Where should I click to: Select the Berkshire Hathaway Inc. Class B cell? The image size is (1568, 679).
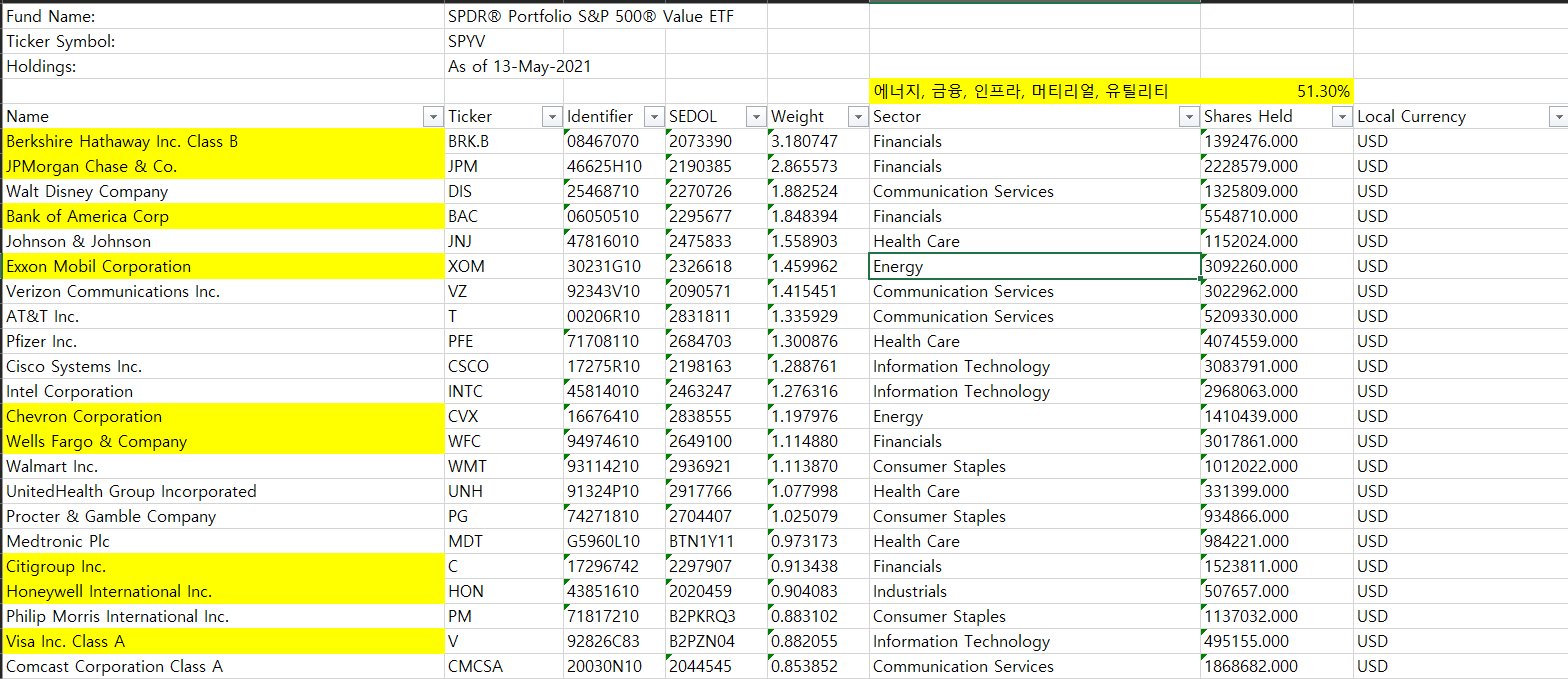224,141
